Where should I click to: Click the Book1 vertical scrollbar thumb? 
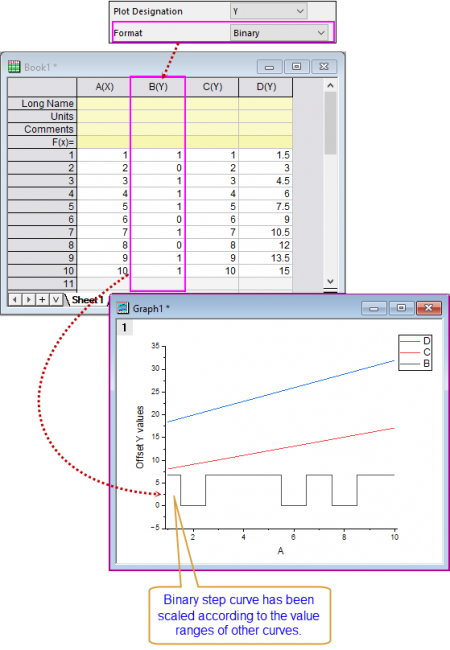click(x=330, y=123)
